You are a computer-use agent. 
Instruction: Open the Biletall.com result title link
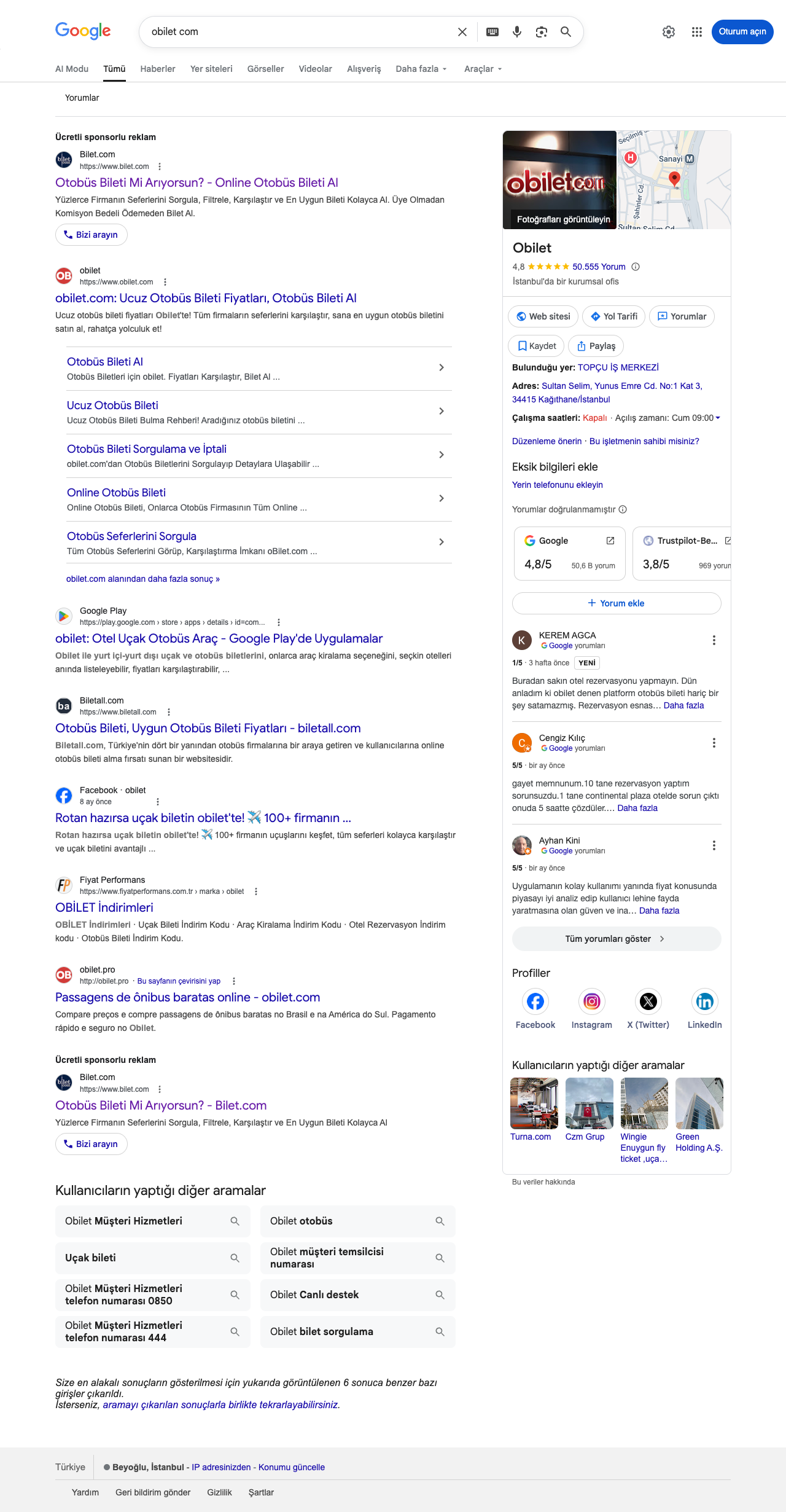pyautogui.click(x=208, y=728)
